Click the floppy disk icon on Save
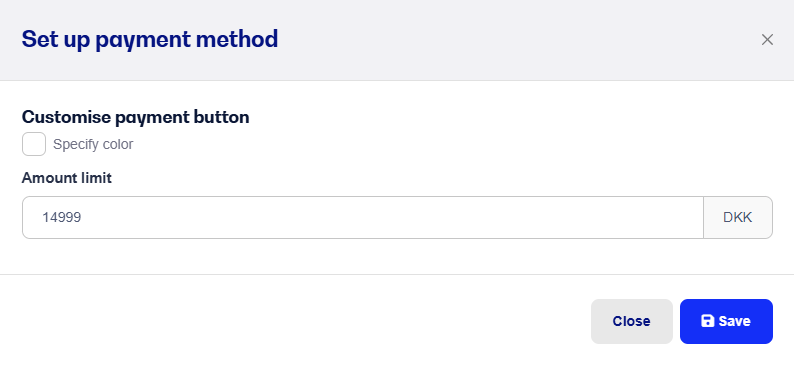The image size is (794, 365). coord(707,321)
